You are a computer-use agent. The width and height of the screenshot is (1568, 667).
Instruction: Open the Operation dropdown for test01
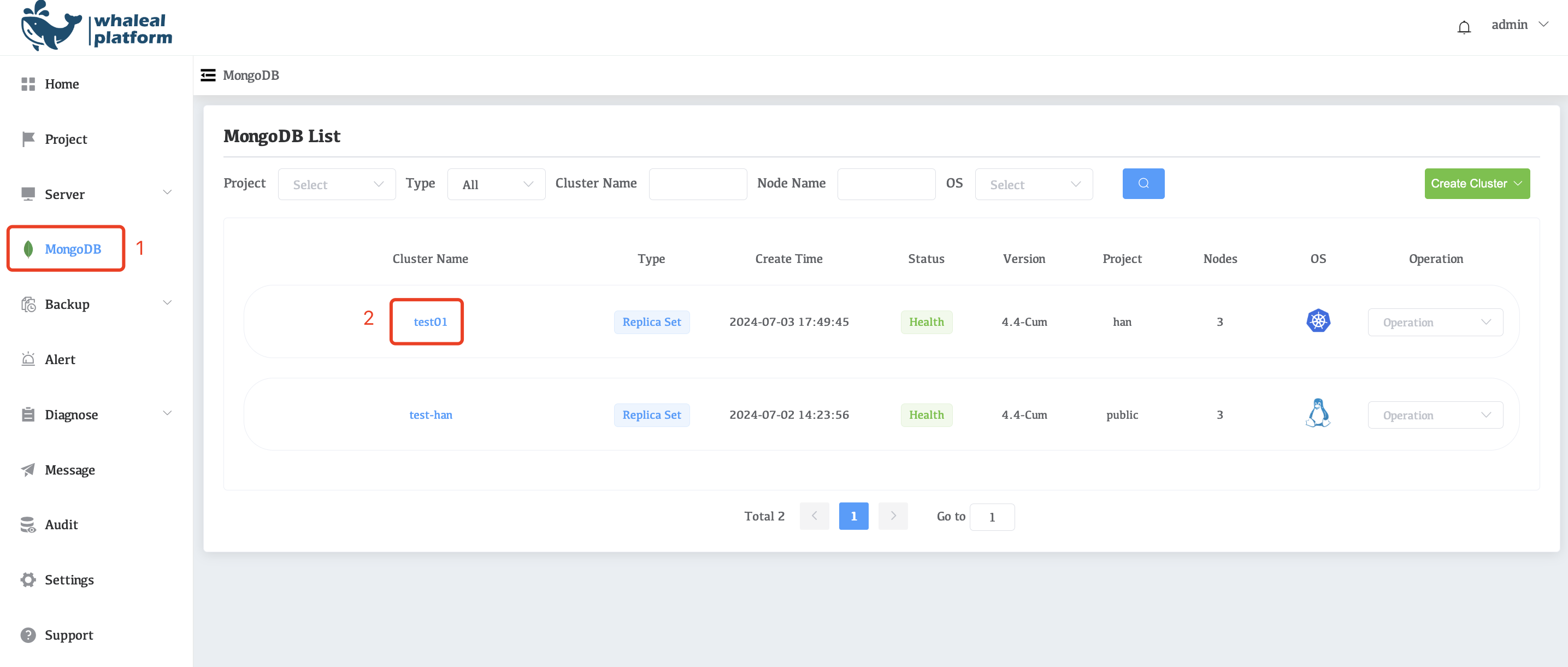pos(1435,321)
